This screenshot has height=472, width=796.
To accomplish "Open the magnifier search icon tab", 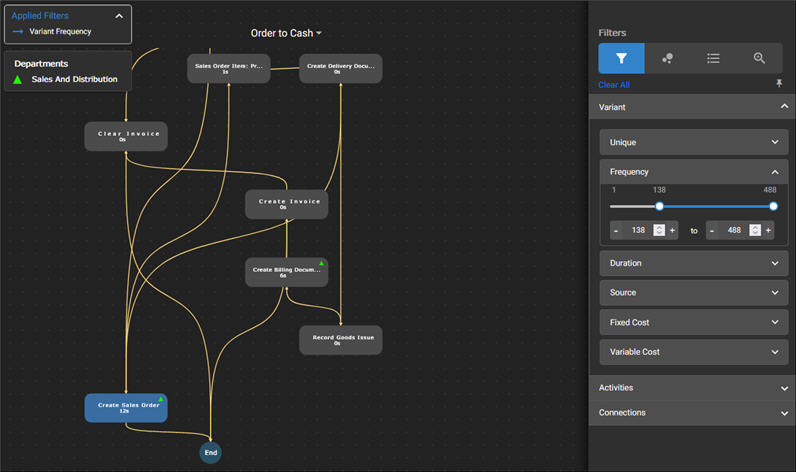I will 759,58.
